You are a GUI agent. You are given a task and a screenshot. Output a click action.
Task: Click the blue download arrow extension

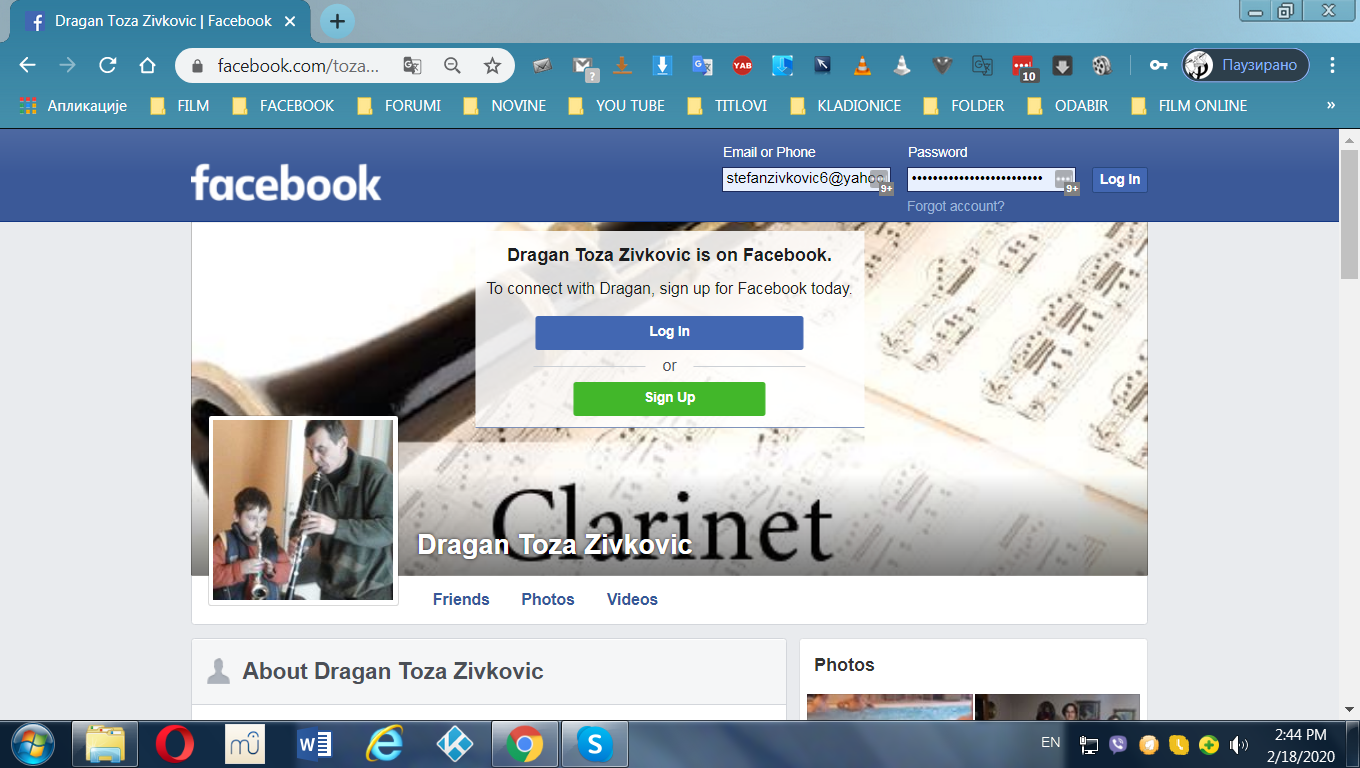point(662,66)
